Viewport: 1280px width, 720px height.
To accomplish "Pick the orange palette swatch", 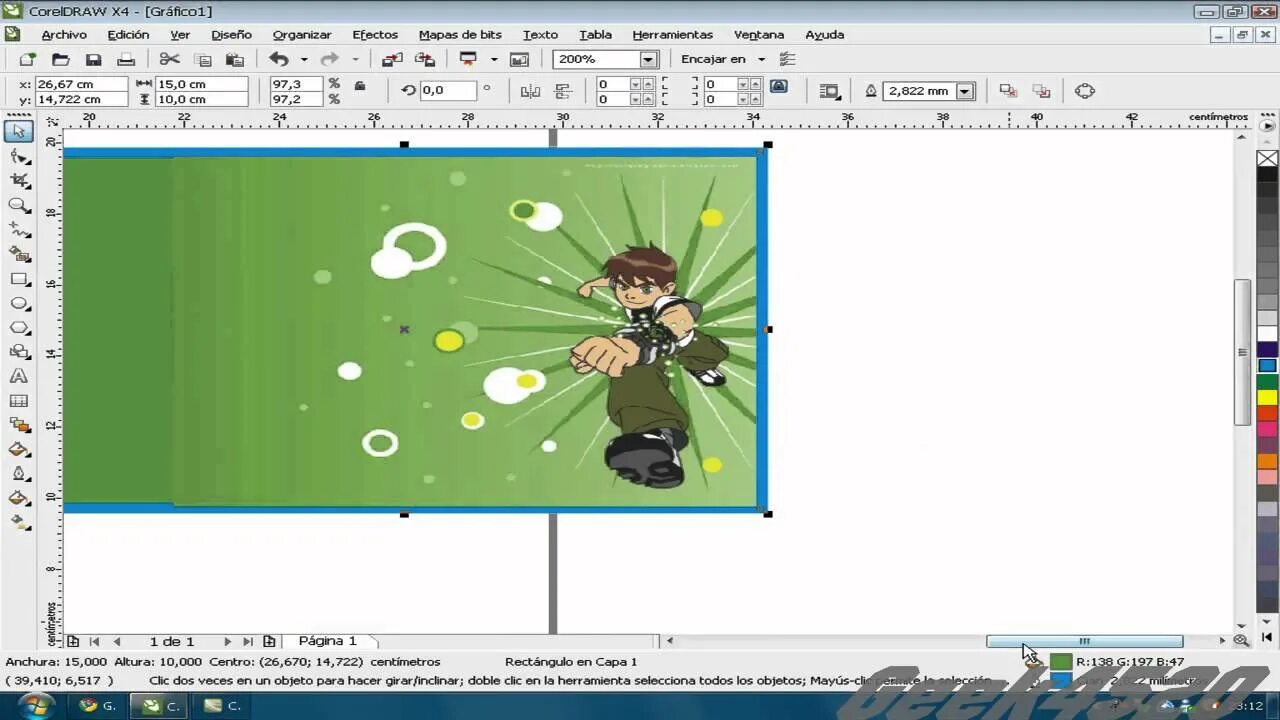I will pos(1268,462).
